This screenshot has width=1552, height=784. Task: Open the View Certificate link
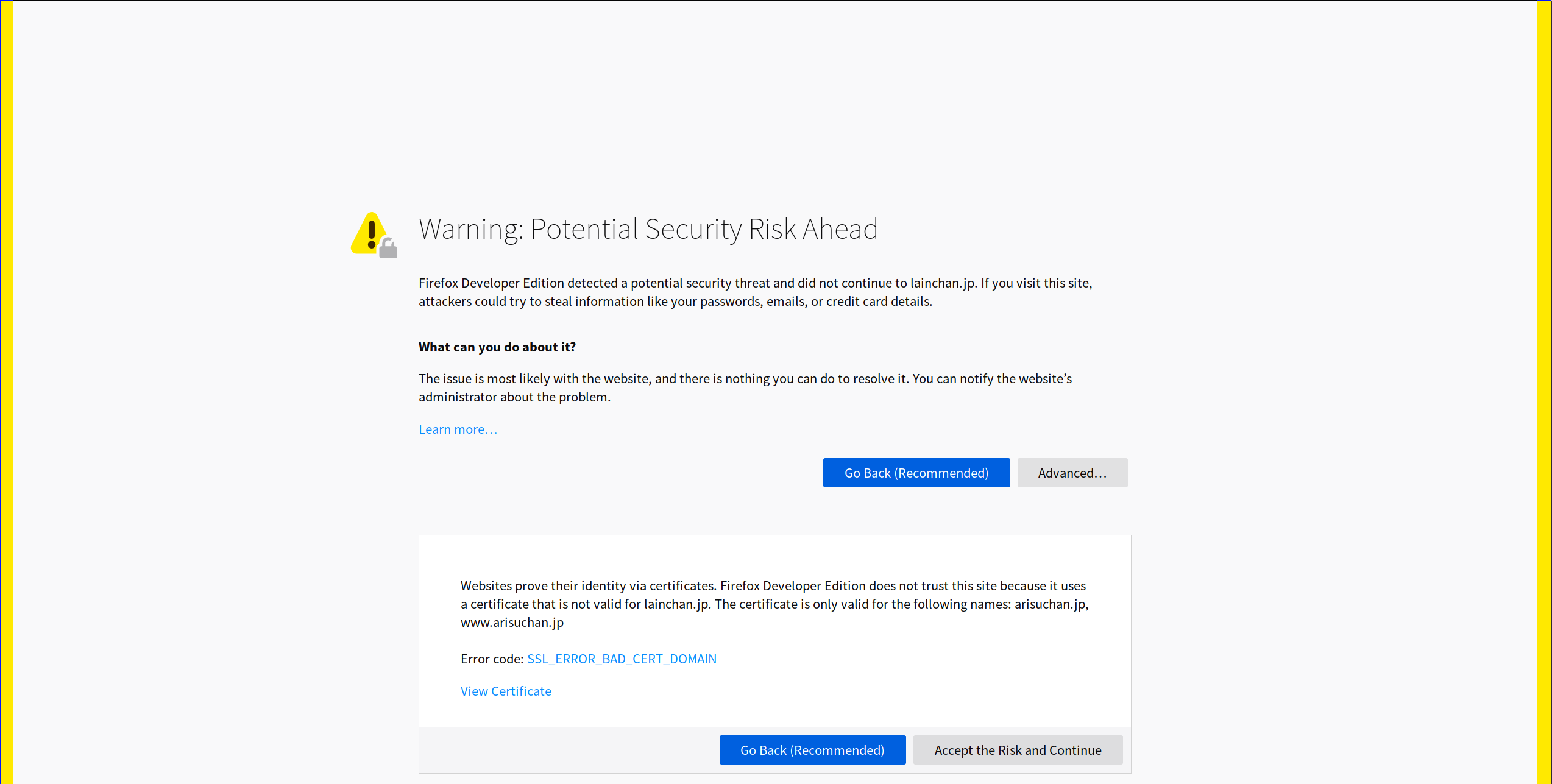click(506, 691)
